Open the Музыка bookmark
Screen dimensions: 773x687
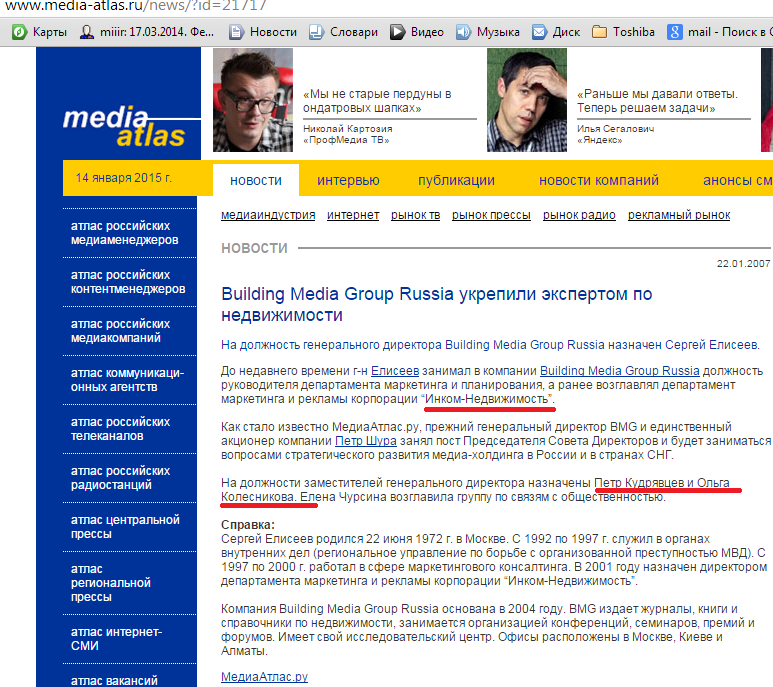pyautogui.click(x=487, y=32)
